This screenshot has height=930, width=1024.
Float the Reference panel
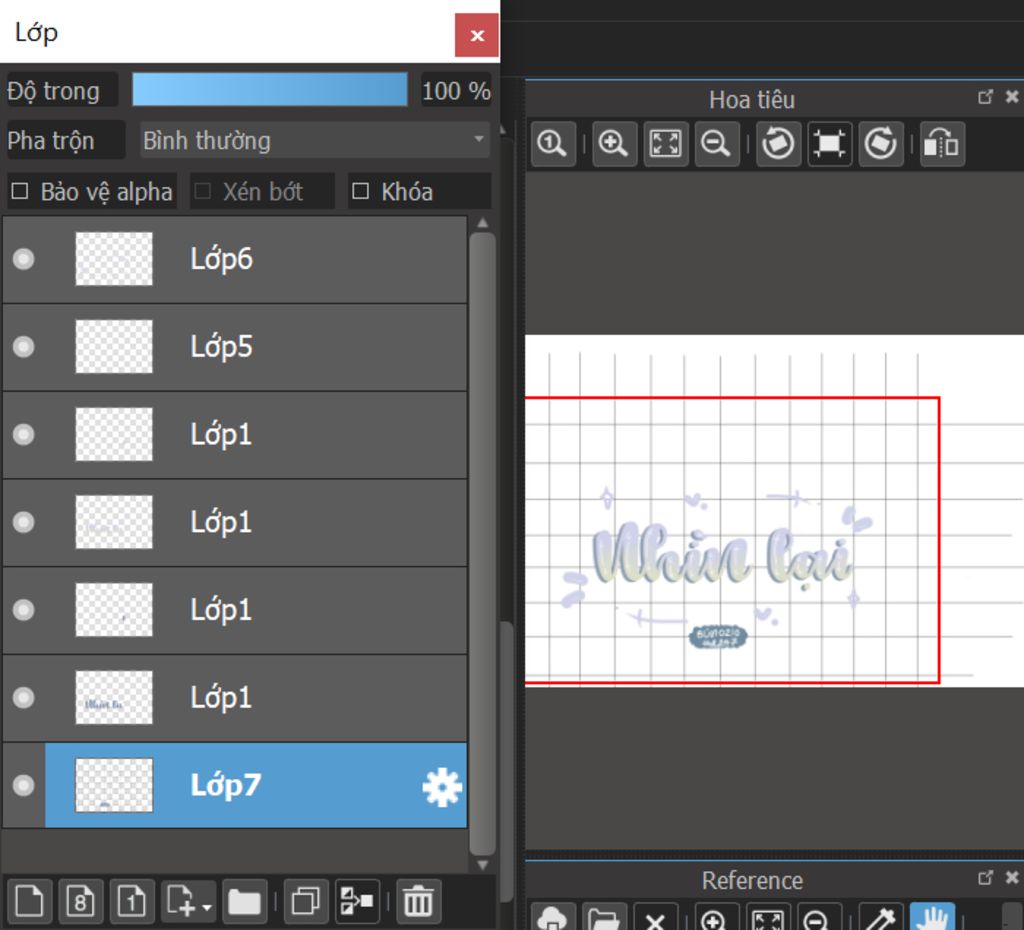pos(985,878)
